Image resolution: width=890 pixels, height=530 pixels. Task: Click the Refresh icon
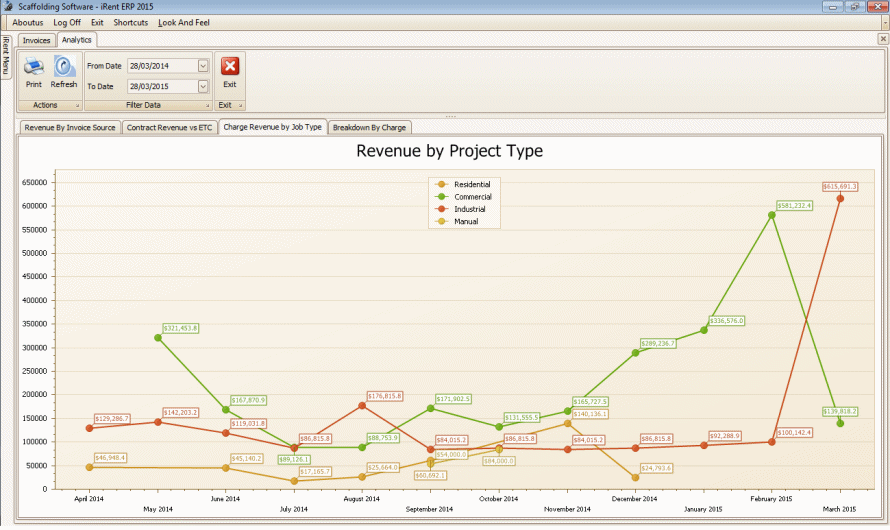tap(64, 66)
